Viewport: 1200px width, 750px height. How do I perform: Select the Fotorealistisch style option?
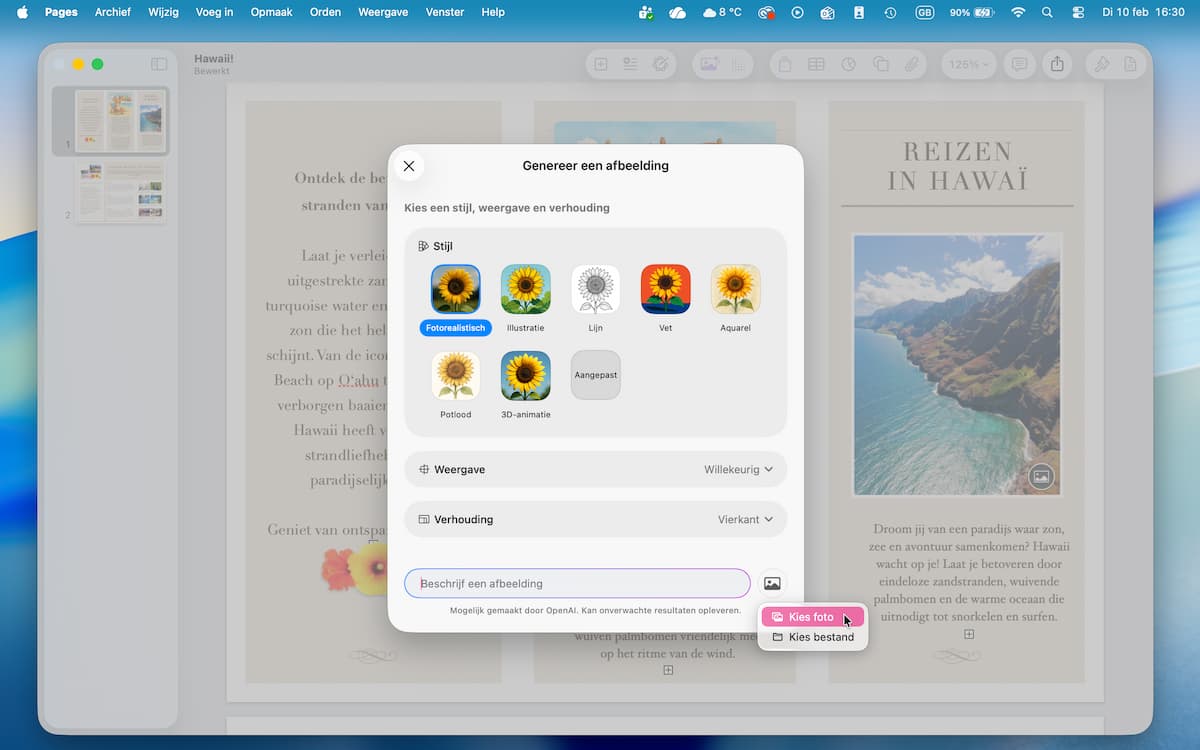(455, 290)
